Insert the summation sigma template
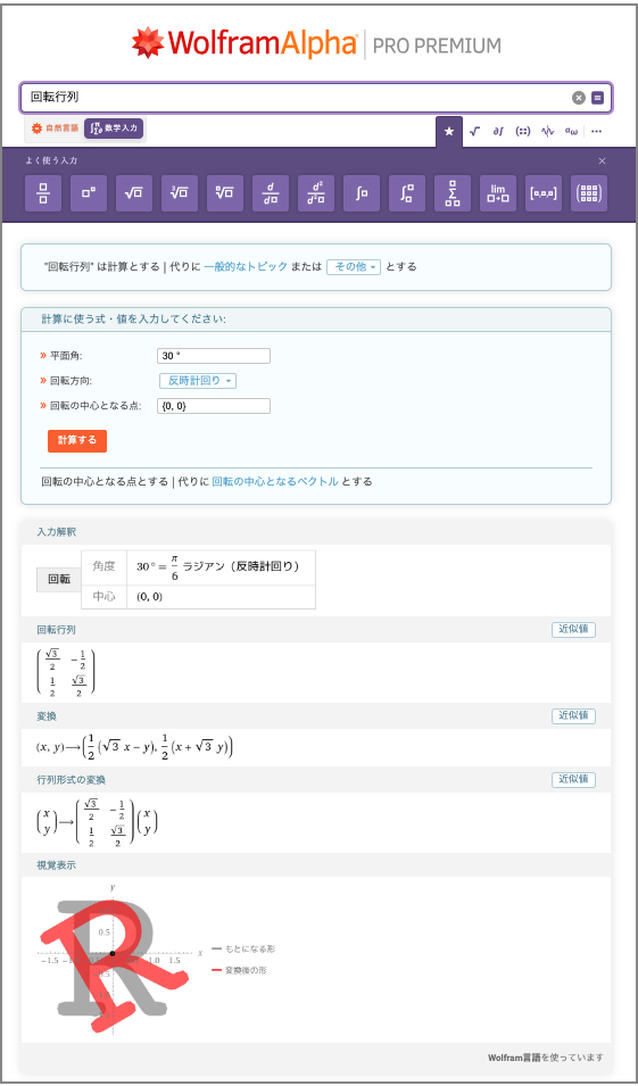The width and height of the screenshot is (638, 1086). pos(452,193)
